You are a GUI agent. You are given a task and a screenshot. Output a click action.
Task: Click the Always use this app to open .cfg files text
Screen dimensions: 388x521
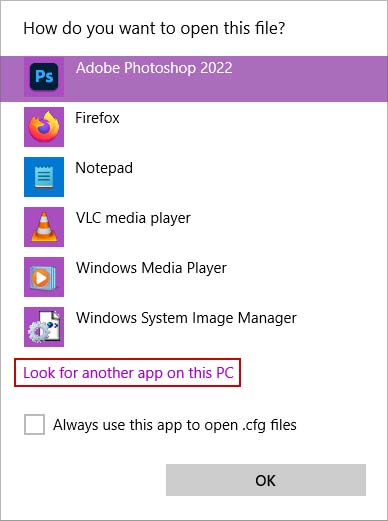(x=175, y=425)
